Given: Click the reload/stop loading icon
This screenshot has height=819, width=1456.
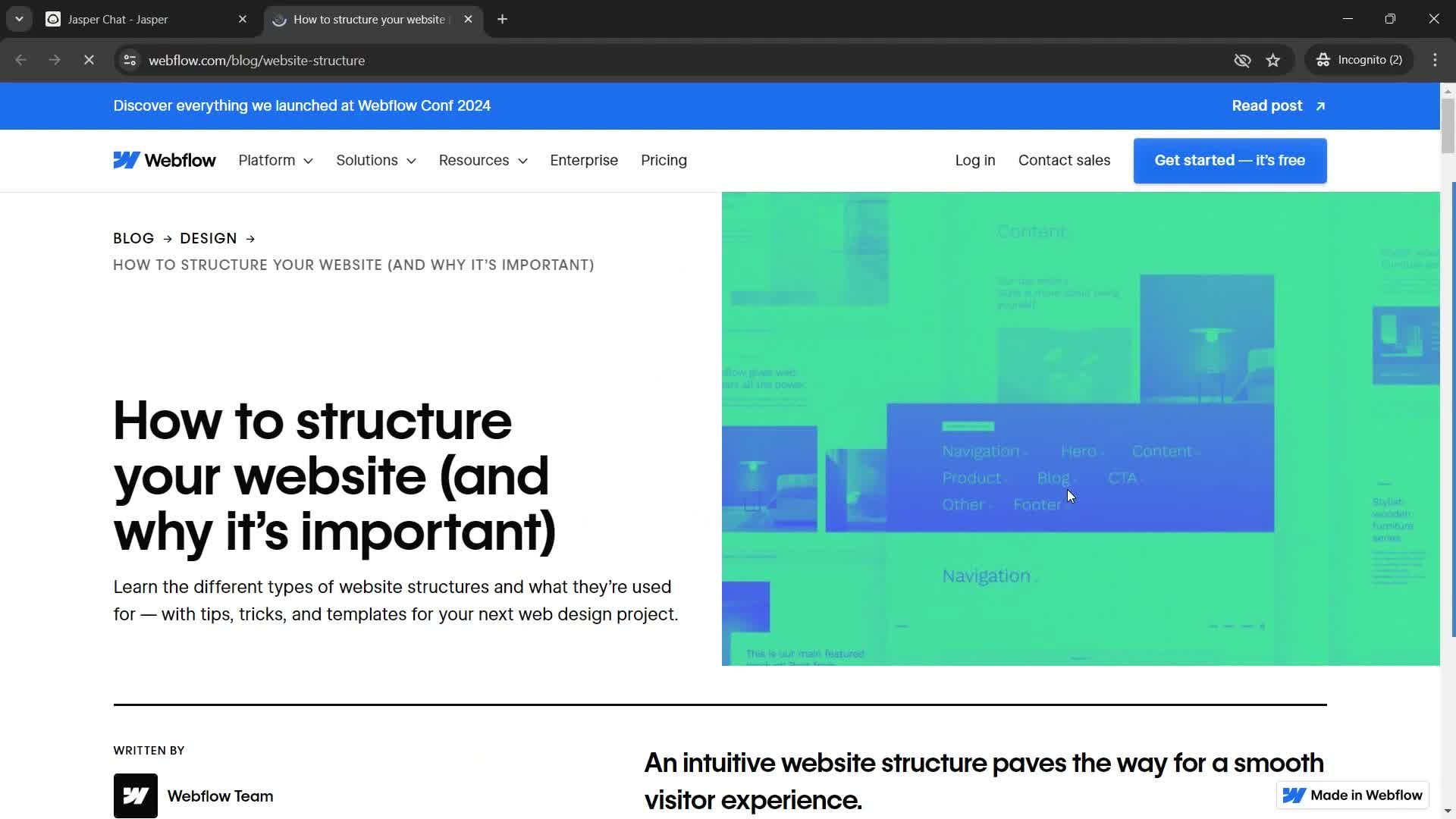Looking at the screenshot, I should (88, 60).
